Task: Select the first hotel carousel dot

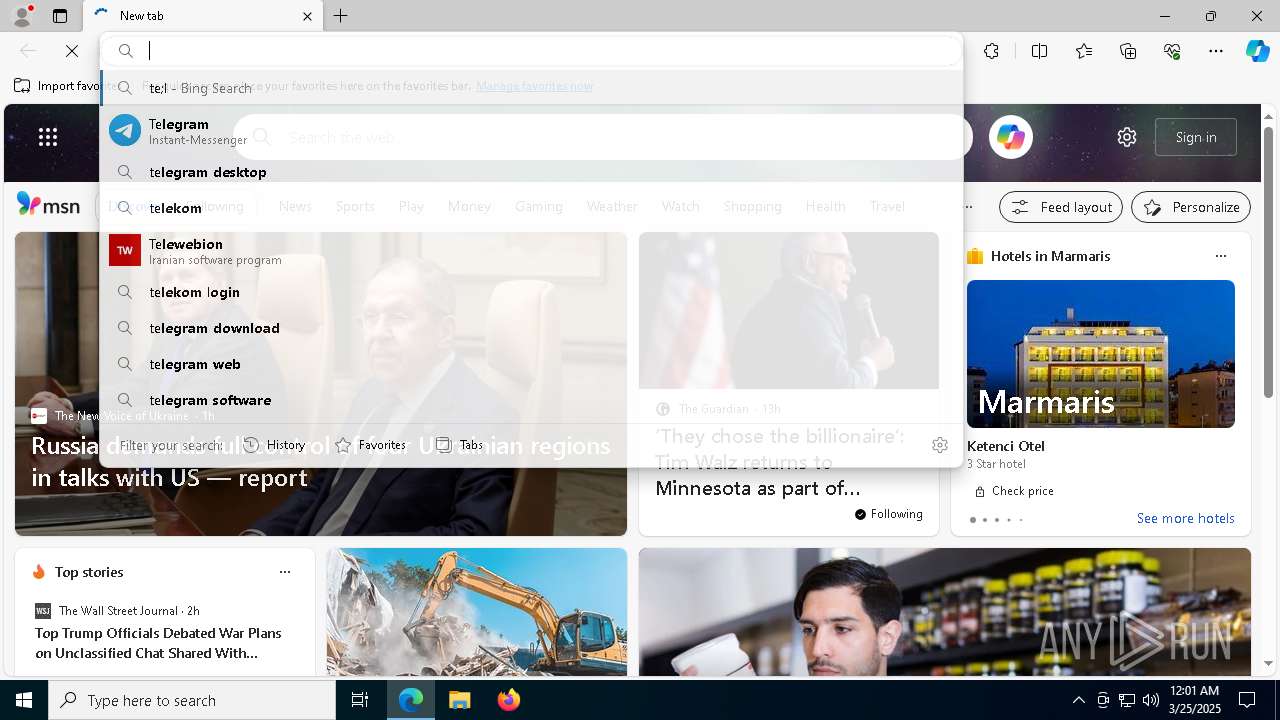Action: point(973,520)
